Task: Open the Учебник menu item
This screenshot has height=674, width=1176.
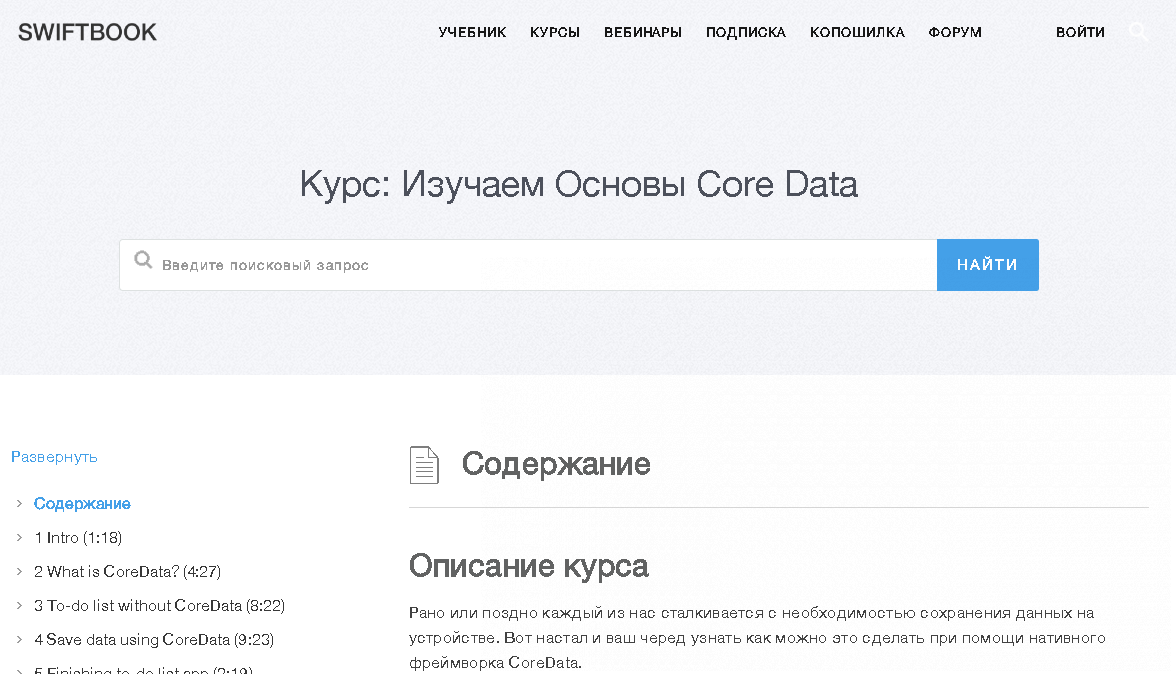Action: click(x=472, y=32)
